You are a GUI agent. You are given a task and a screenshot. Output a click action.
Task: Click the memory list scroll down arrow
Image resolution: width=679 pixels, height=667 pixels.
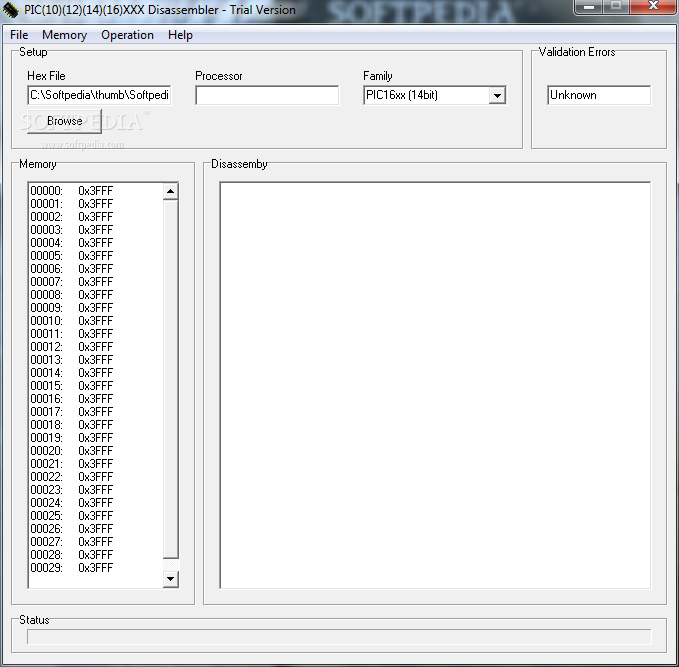click(171, 579)
